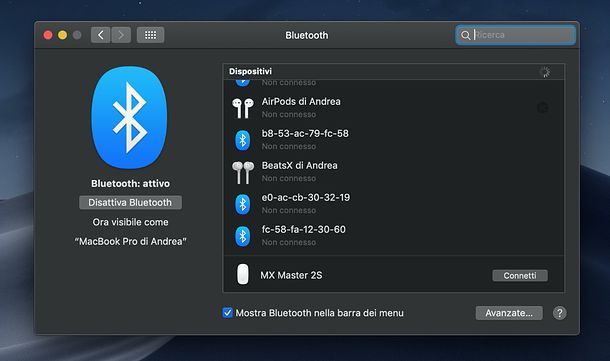Image resolution: width=610 pixels, height=361 pixels.
Task: Close the Bluetooth window with red button
Action: pyautogui.click(x=48, y=35)
